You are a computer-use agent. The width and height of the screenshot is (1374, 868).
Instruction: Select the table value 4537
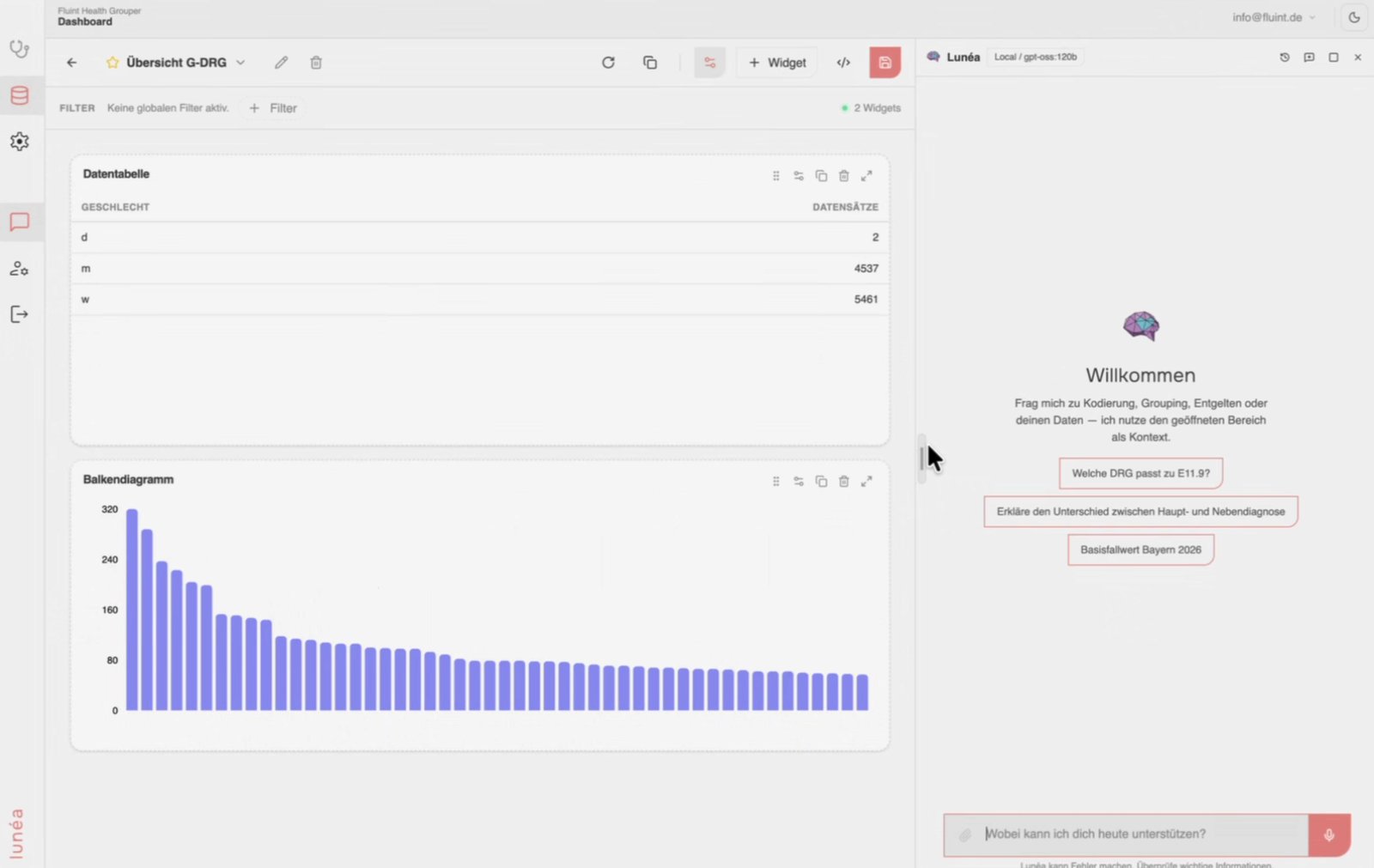point(866,269)
